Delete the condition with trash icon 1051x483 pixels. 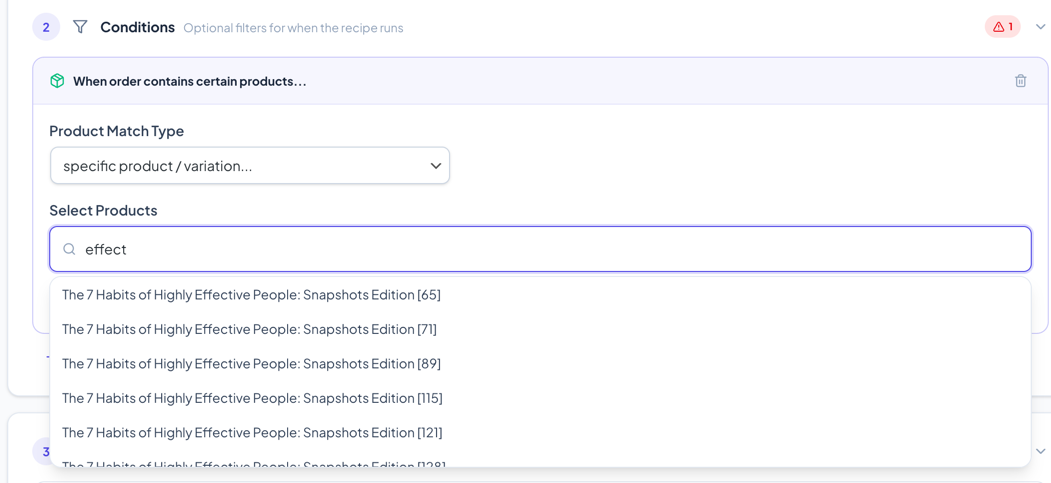1020,81
